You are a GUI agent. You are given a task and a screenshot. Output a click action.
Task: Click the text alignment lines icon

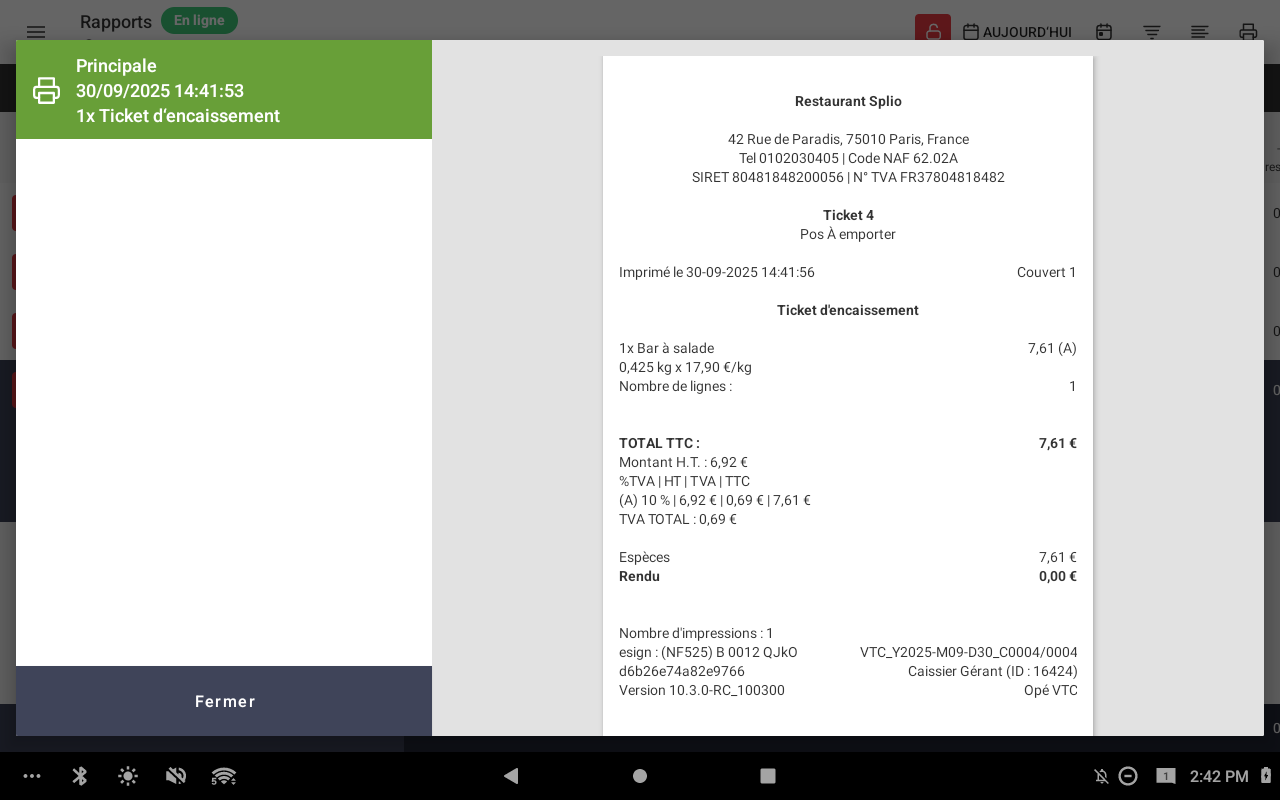(x=1200, y=32)
